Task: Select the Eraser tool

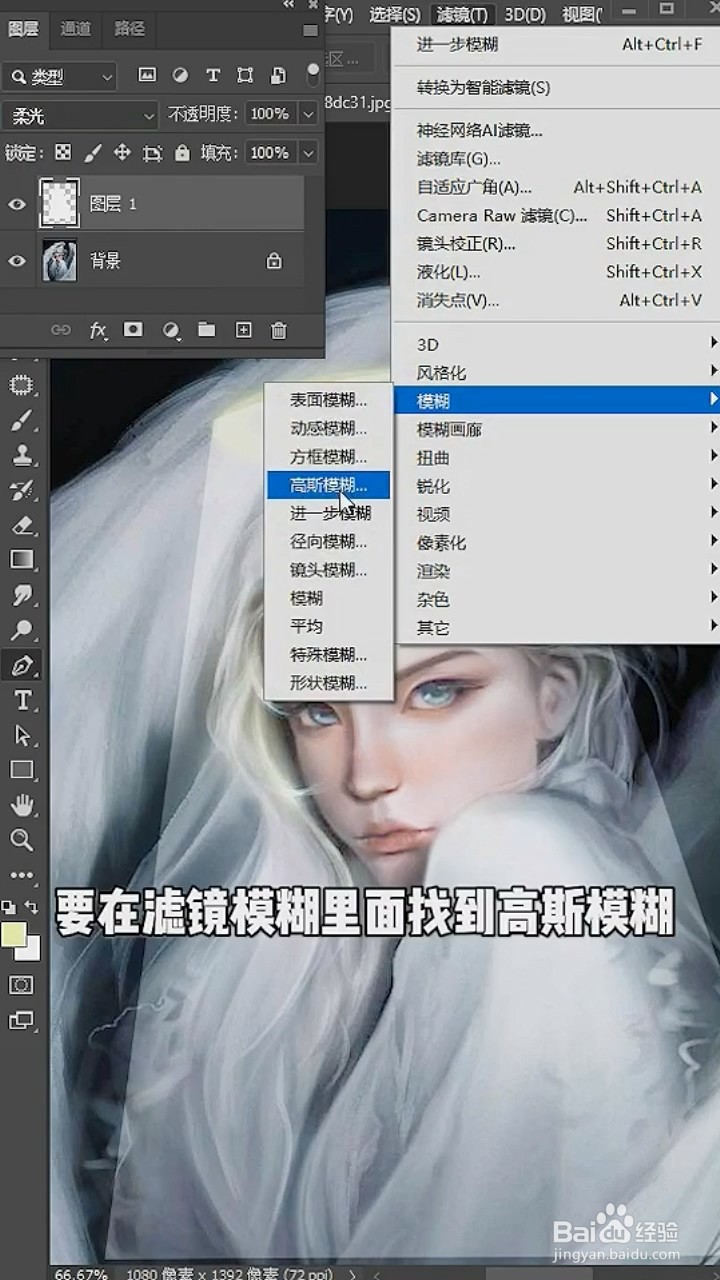Action: [22, 526]
